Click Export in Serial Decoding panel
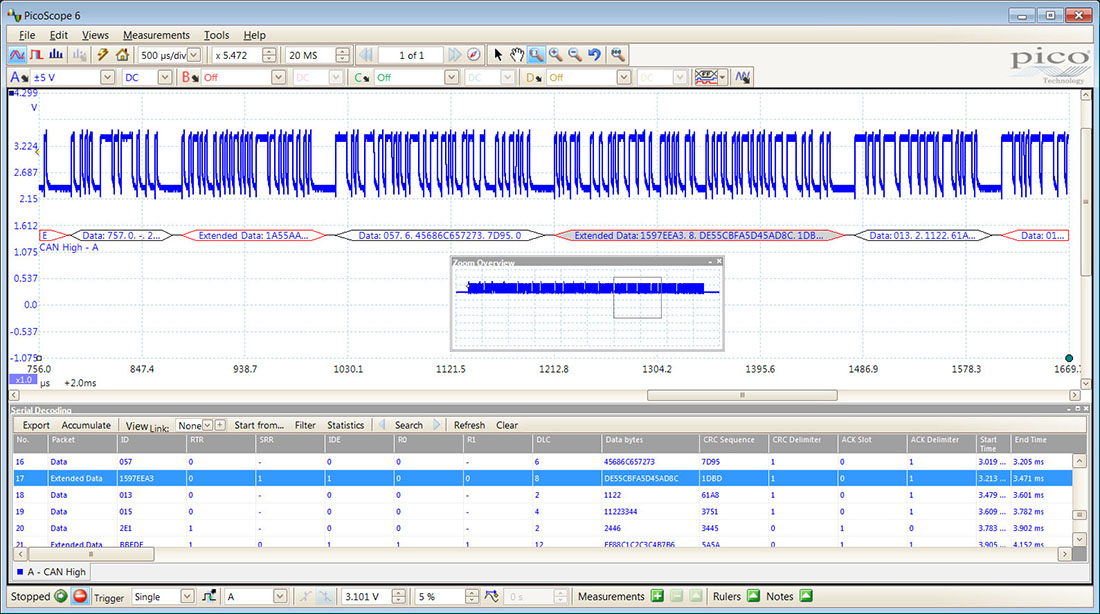1100x614 pixels. (x=36, y=425)
